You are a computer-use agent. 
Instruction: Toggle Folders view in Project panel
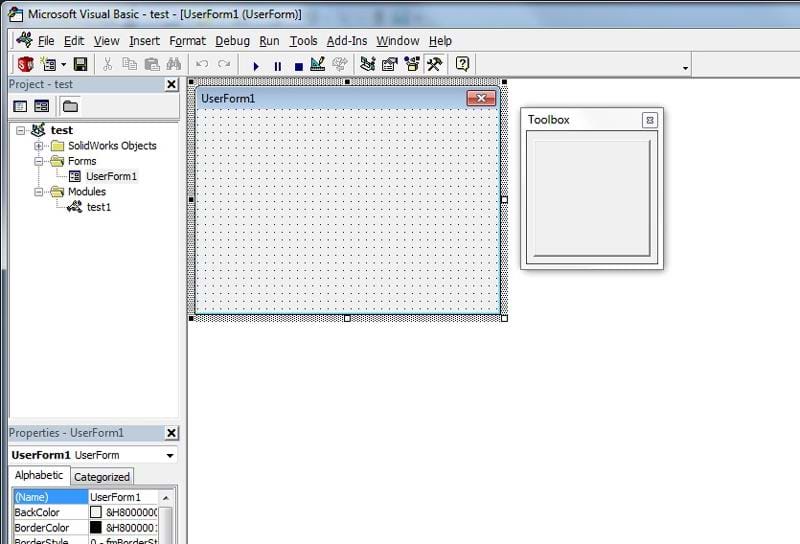[x=70, y=106]
